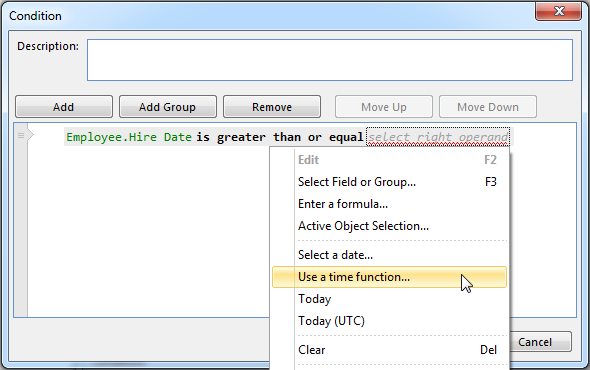Choose Today (UTC) in the context menu
Image resolution: width=590 pixels, height=370 pixels.
click(x=389, y=321)
